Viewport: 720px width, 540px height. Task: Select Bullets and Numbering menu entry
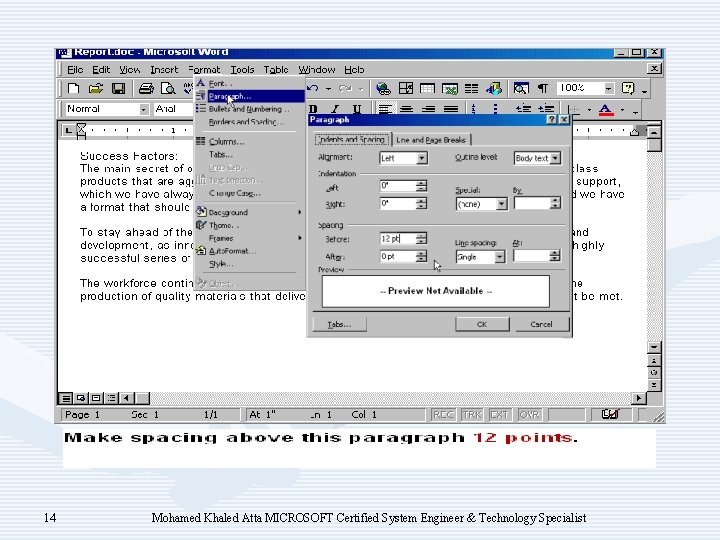[x=249, y=109]
